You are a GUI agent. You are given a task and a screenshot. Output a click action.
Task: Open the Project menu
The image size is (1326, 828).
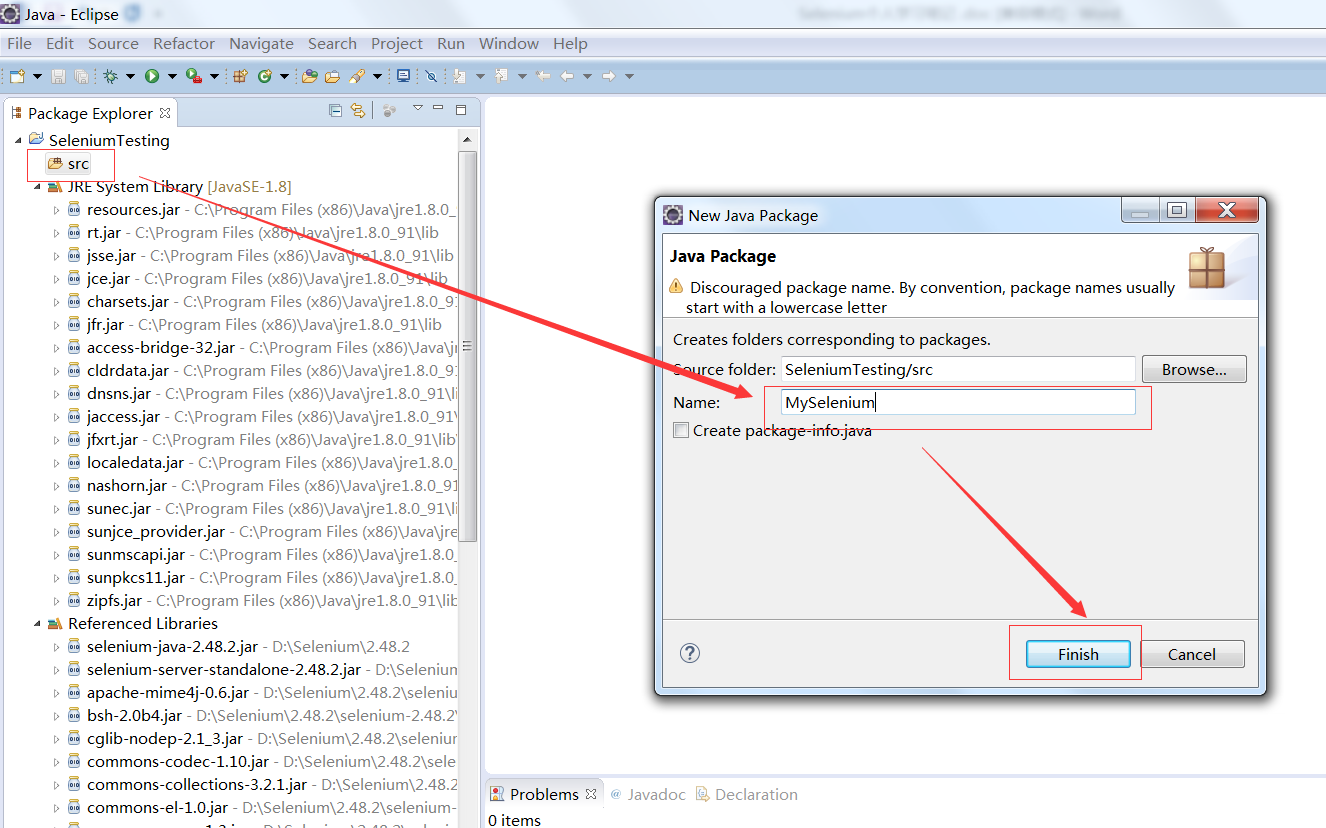click(x=397, y=43)
